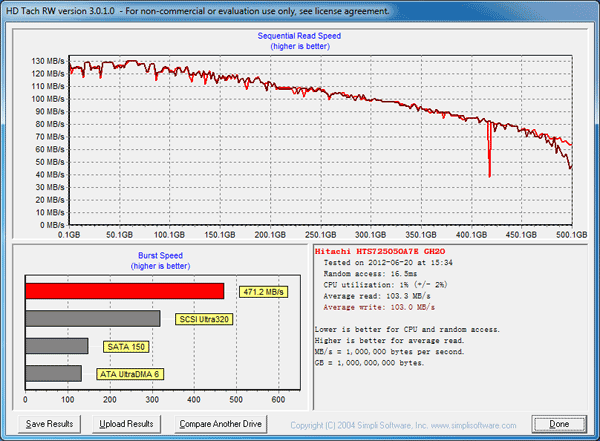Screen dimensions: 600x441
Task: Select the SCSI Ultra320 gray bar
Action: pos(92,319)
